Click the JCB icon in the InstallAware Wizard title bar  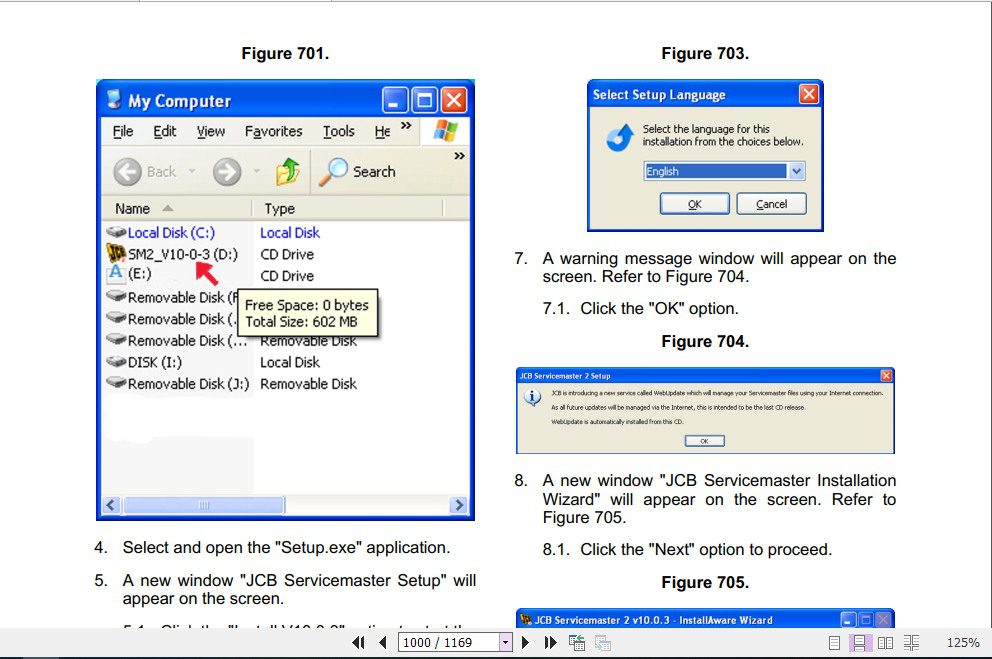tap(526, 619)
